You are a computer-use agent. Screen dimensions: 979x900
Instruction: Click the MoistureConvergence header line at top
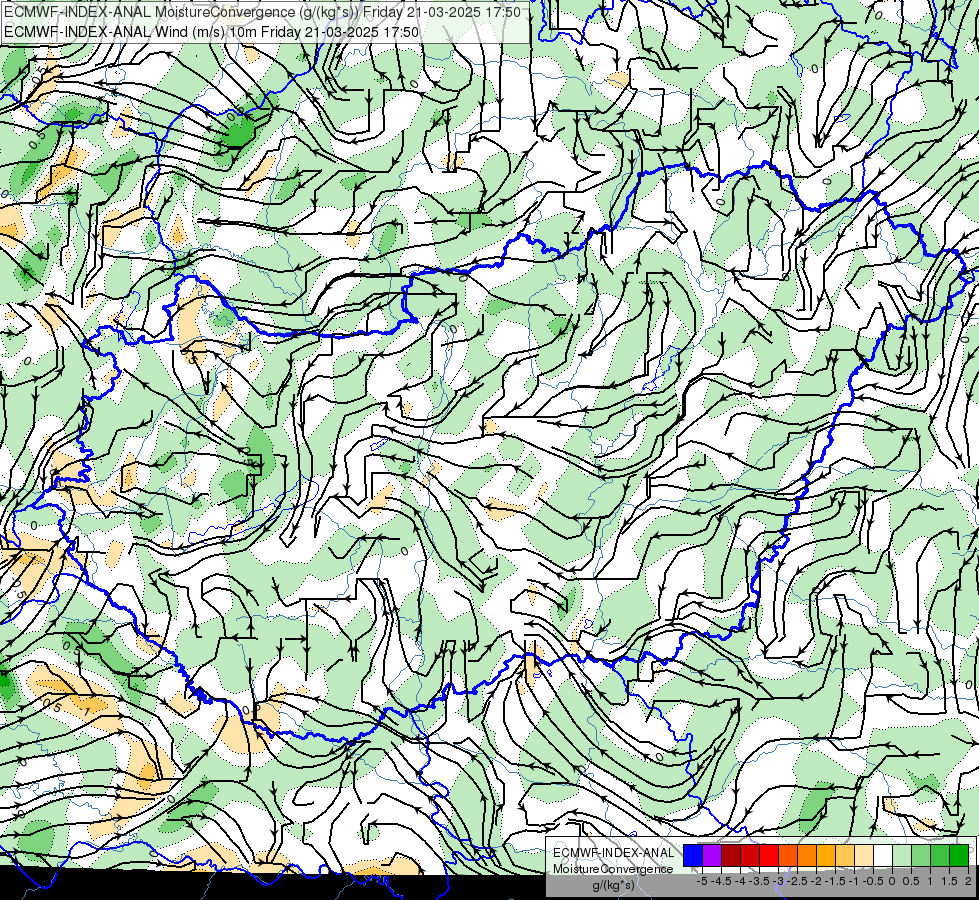coord(262,12)
